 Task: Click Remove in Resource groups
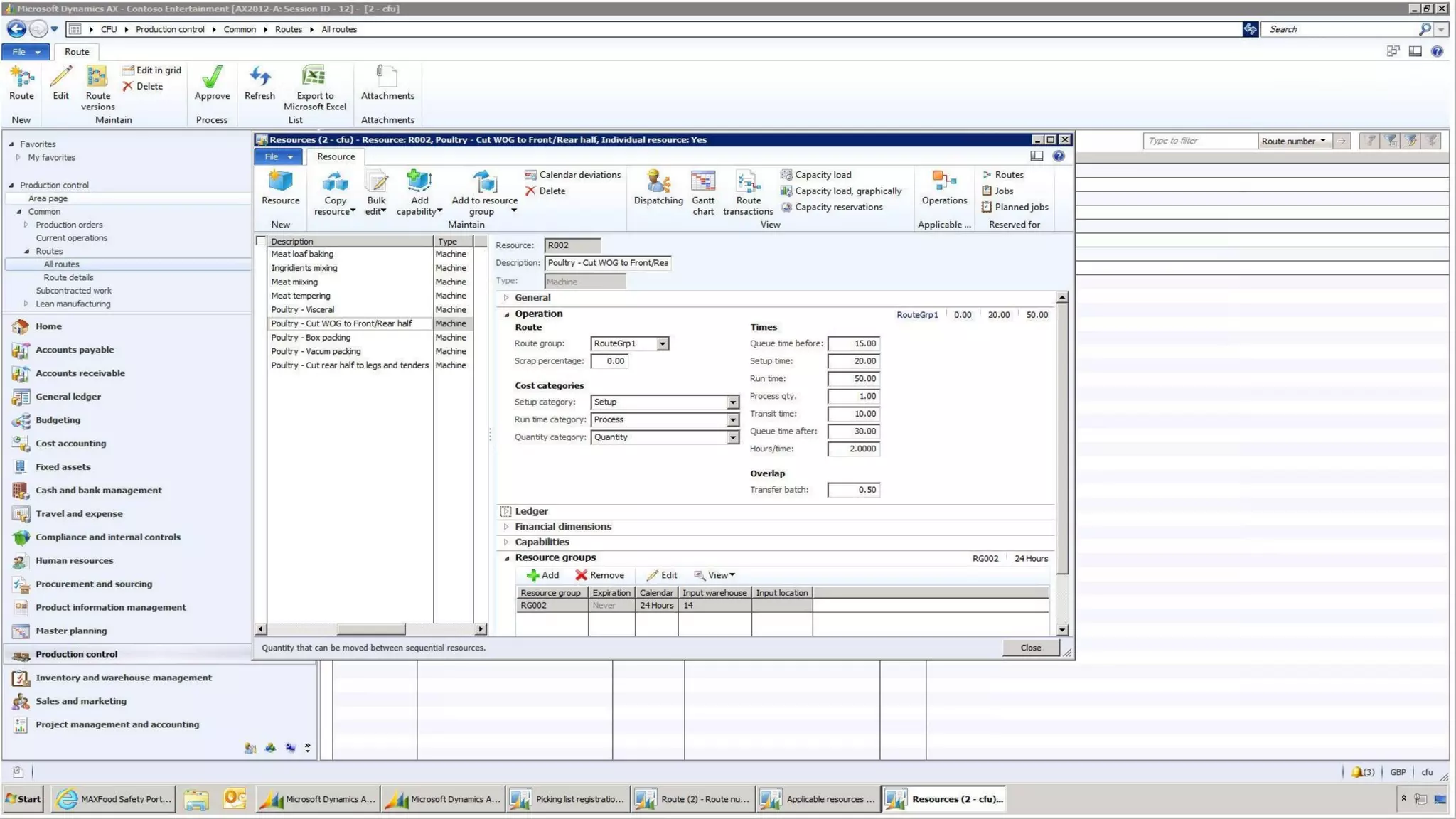point(599,575)
